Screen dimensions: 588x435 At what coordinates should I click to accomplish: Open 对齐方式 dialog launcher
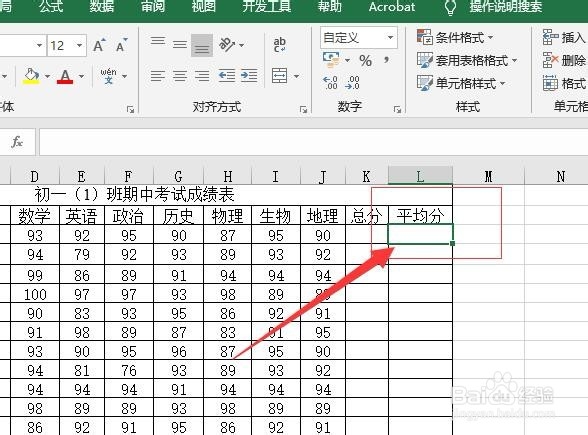pos(303,110)
